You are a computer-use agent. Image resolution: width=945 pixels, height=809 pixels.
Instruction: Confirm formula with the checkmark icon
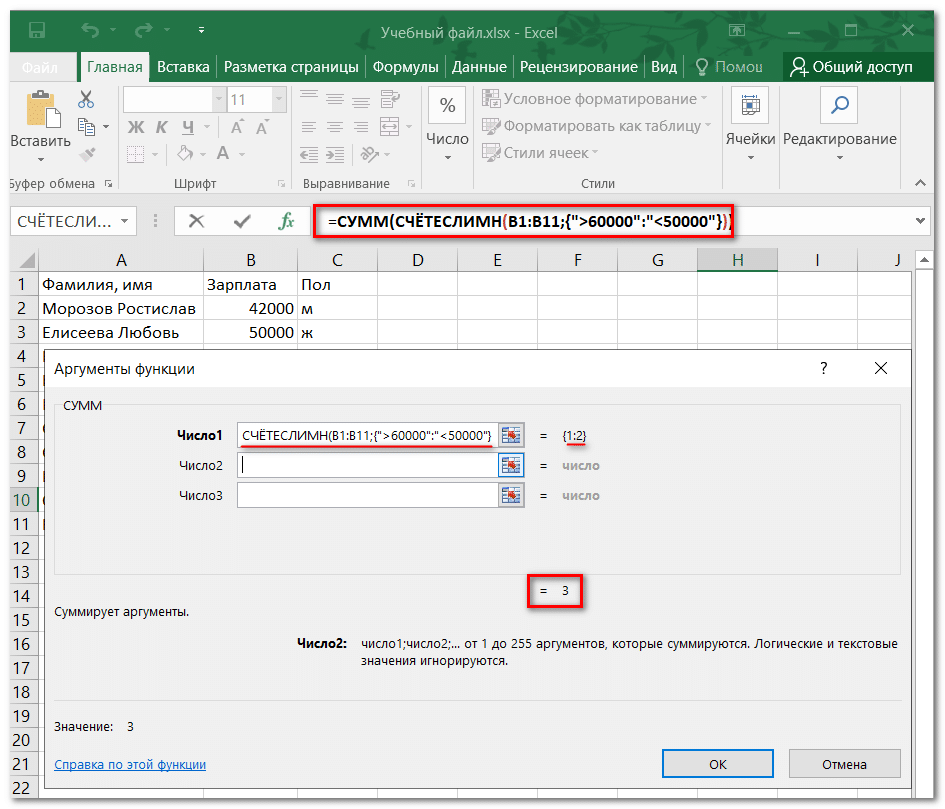(241, 221)
